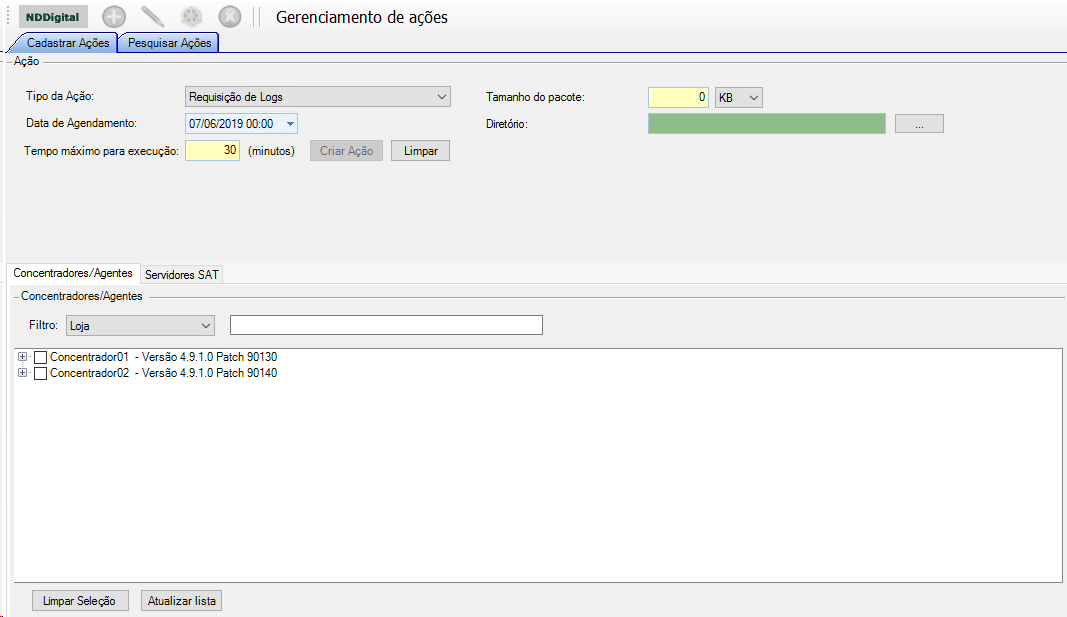Select the Concentrador01 Versão 4.9.1.0 Patch 90130 row

tap(163, 357)
